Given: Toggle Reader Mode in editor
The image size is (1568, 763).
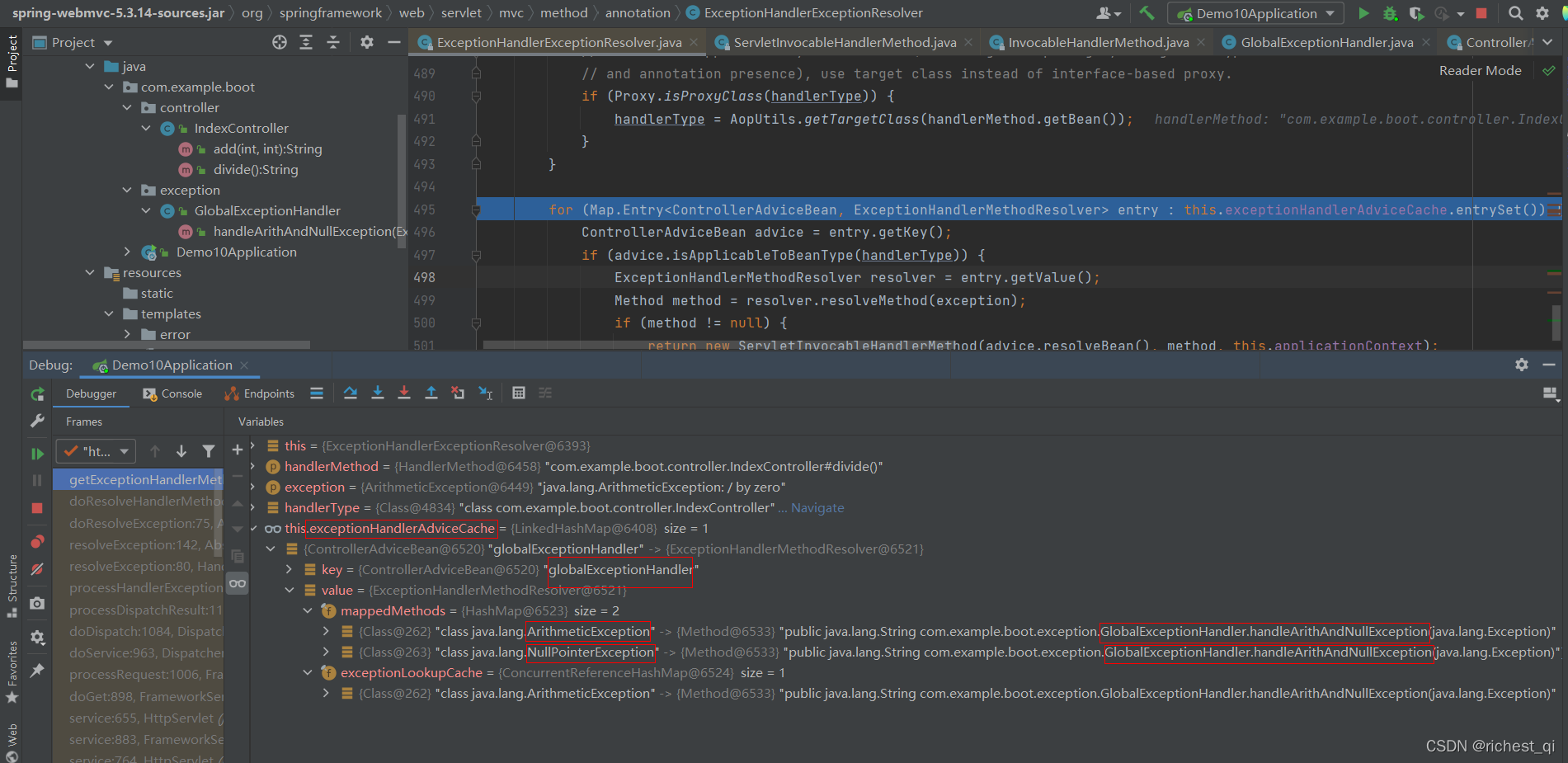Looking at the screenshot, I should (x=1480, y=71).
